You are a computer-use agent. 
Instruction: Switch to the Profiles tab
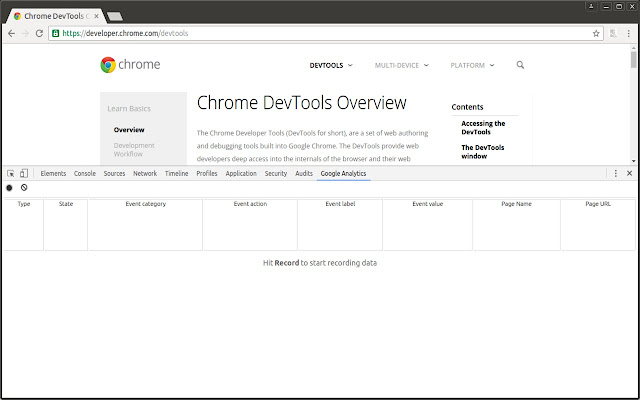[207, 173]
